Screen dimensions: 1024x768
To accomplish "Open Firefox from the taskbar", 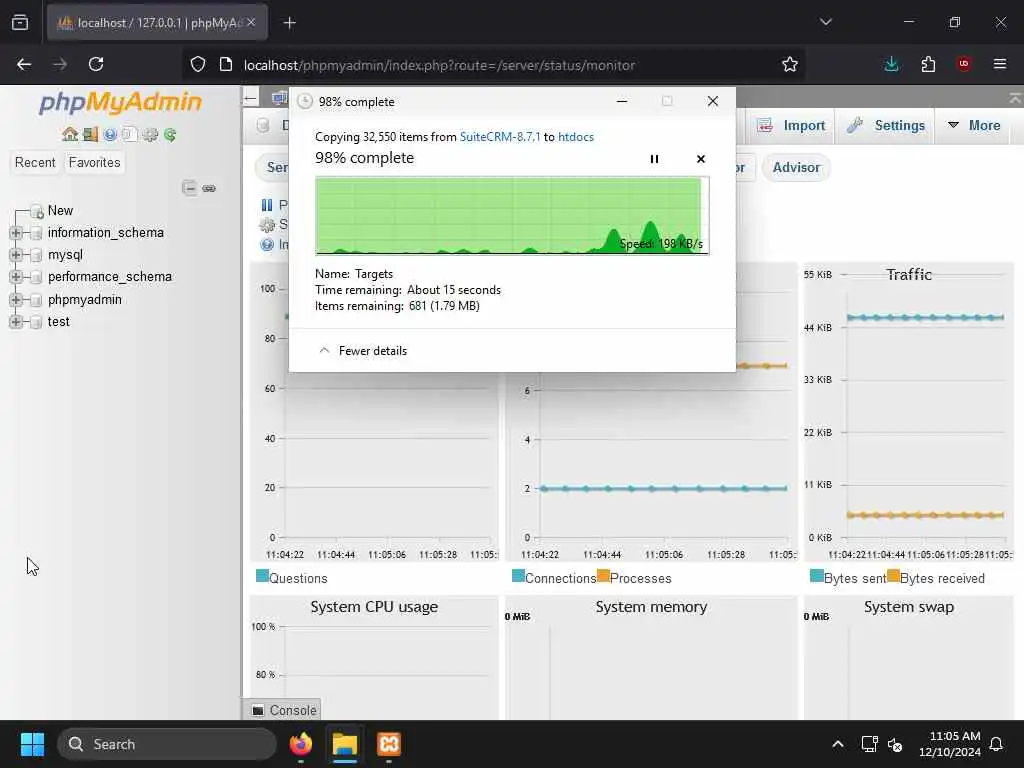I will (301, 744).
